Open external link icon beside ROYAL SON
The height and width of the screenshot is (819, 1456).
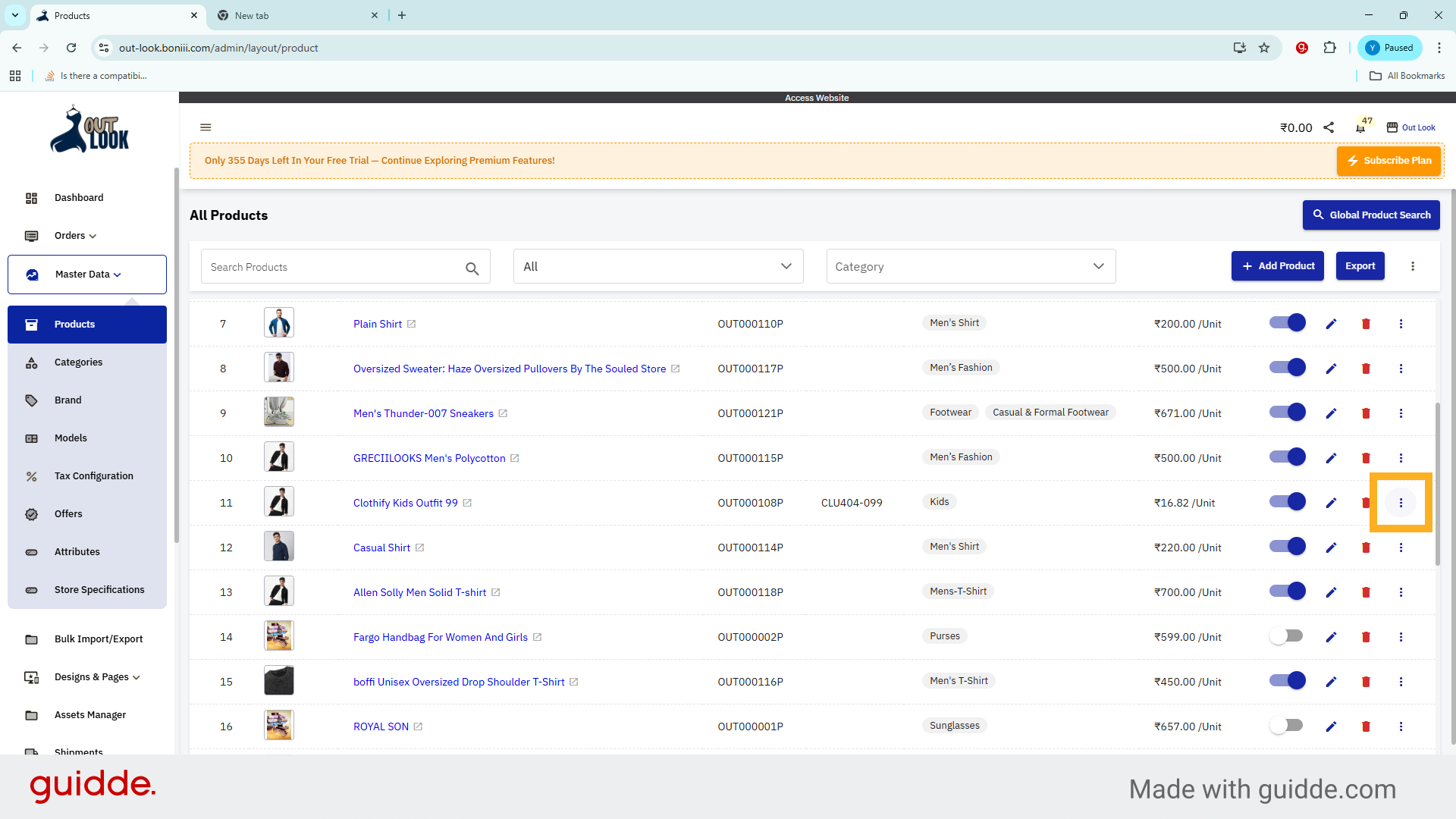(418, 726)
